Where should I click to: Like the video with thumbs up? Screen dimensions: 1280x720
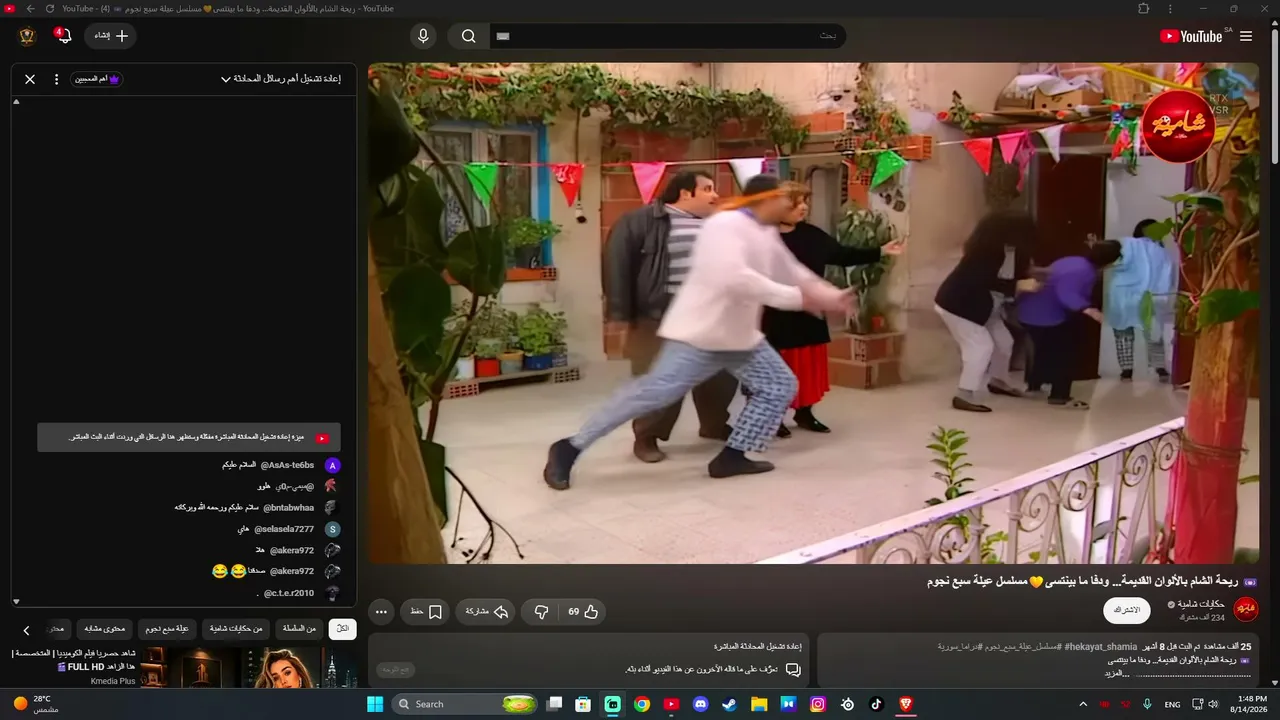point(582,611)
